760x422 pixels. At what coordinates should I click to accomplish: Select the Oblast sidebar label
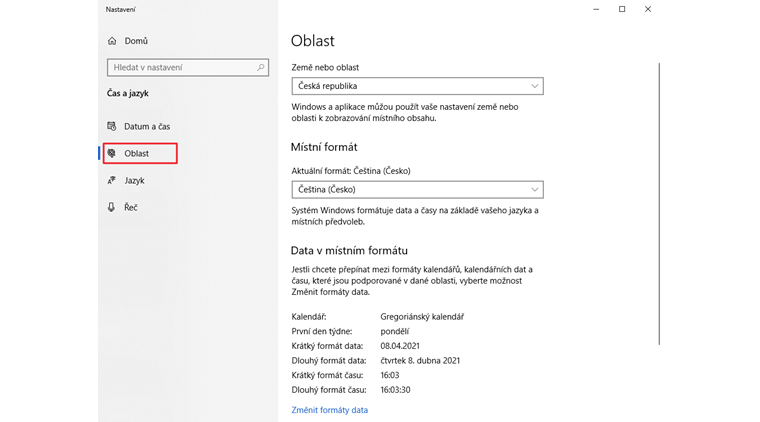(137, 154)
